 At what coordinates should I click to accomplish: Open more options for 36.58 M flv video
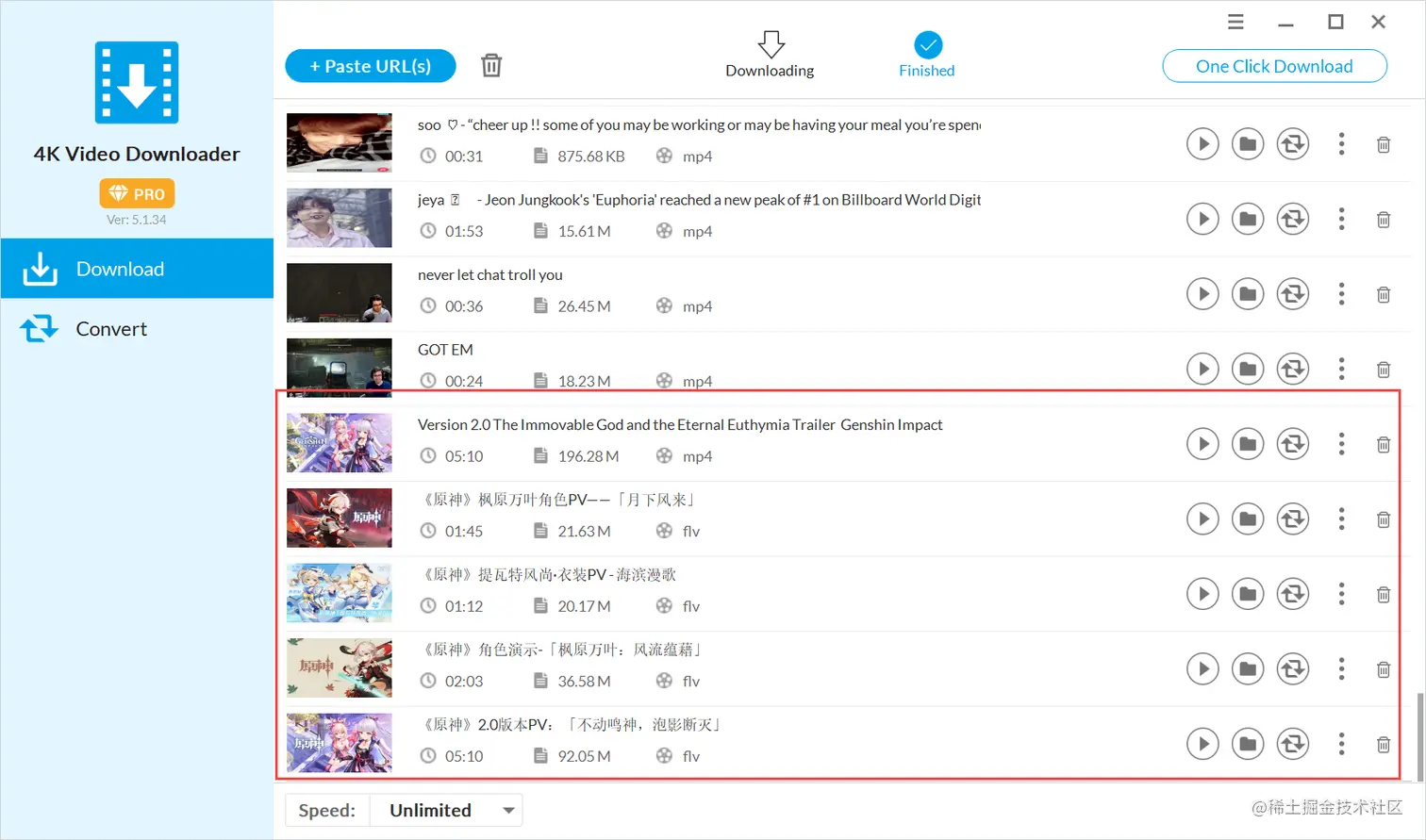(1341, 668)
